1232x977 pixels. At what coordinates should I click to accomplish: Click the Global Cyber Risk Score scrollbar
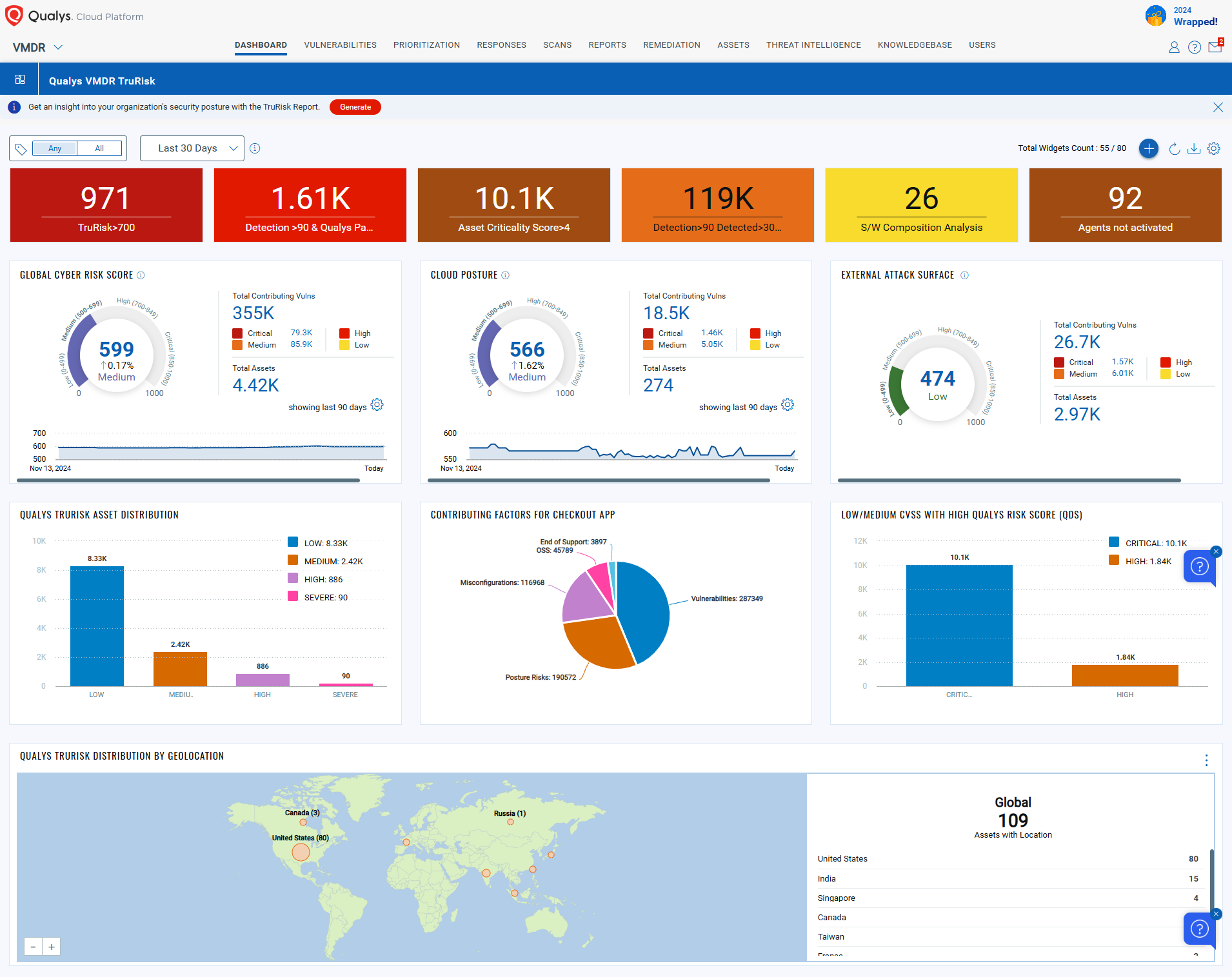(x=188, y=480)
